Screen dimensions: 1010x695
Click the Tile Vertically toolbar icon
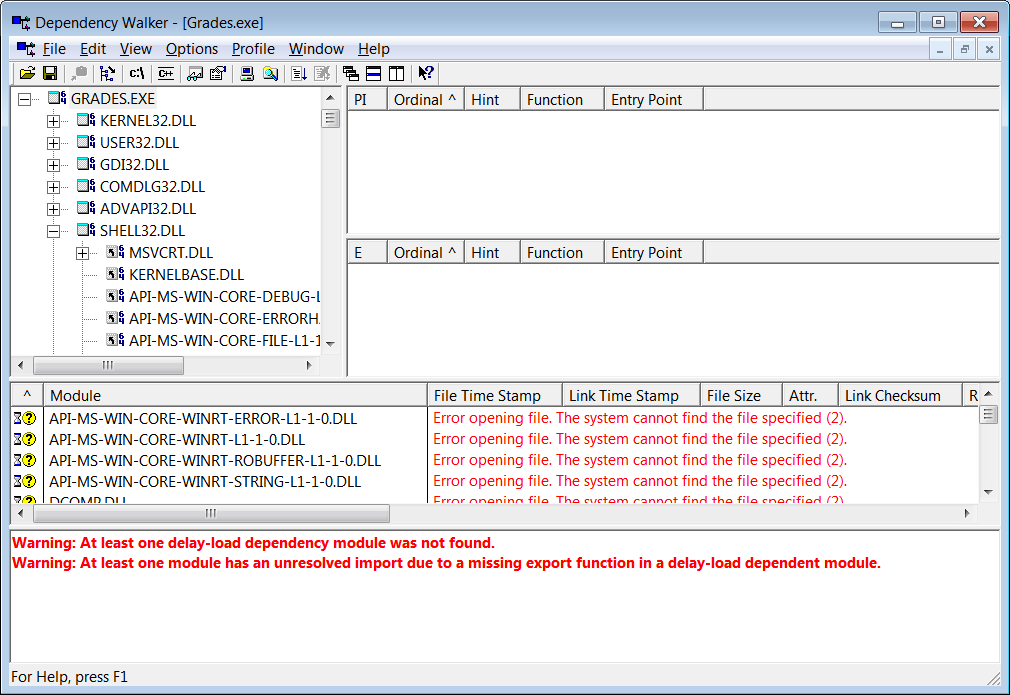[397, 73]
